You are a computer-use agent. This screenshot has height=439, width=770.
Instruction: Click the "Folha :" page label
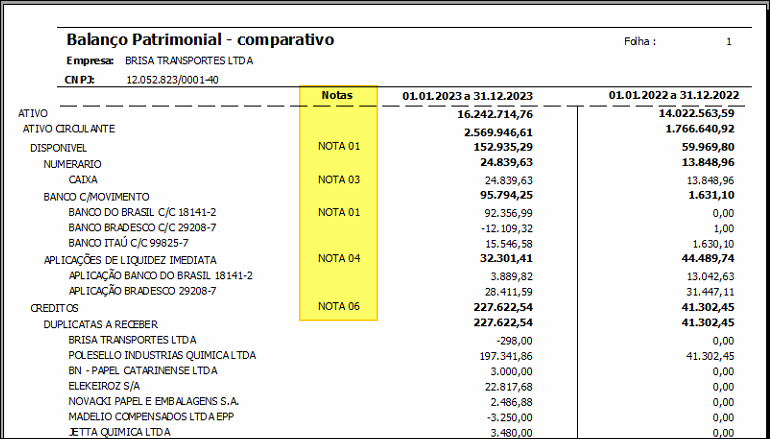coord(640,42)
